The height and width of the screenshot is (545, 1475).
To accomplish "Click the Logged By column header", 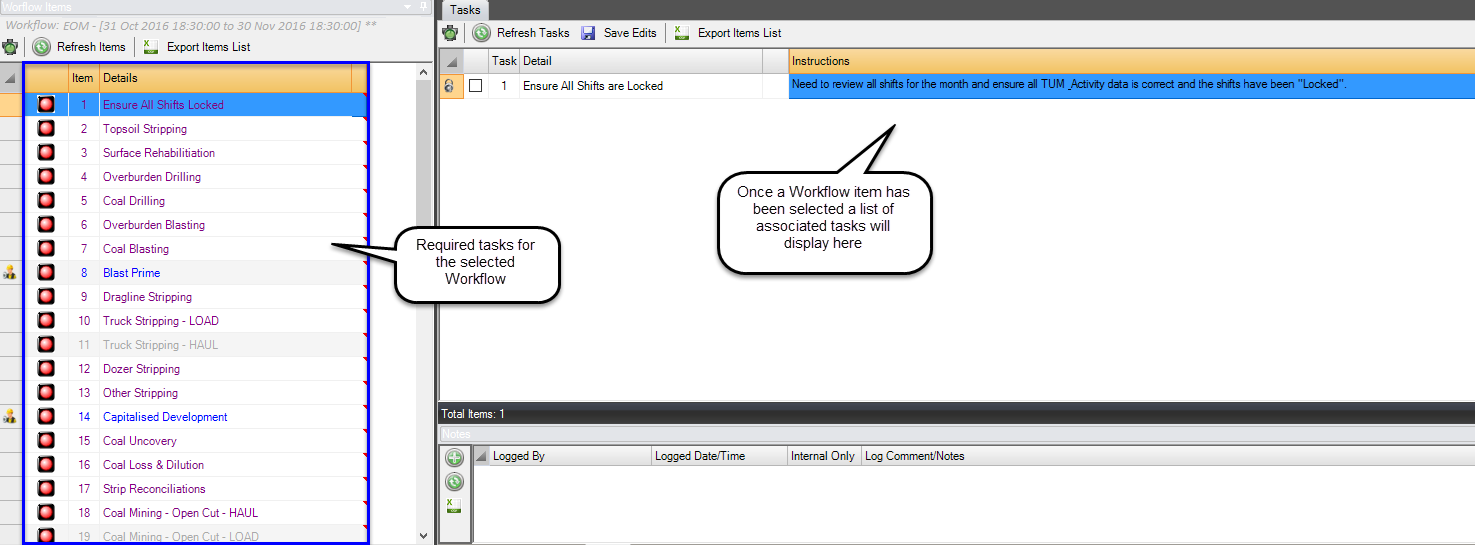I will tap(571, 456).
